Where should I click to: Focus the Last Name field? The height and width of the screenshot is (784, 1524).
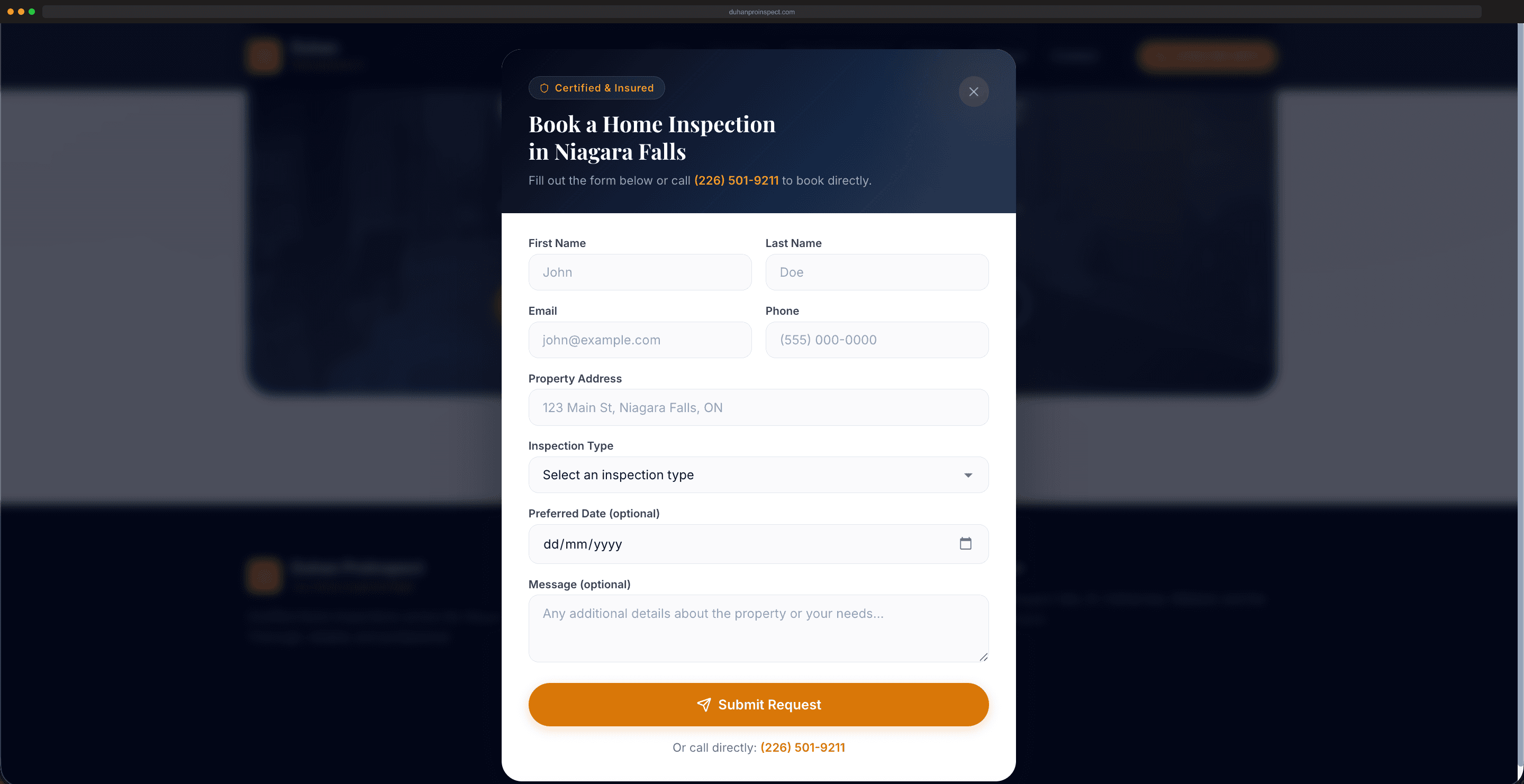pyautogui.click(x=876, y=272)
